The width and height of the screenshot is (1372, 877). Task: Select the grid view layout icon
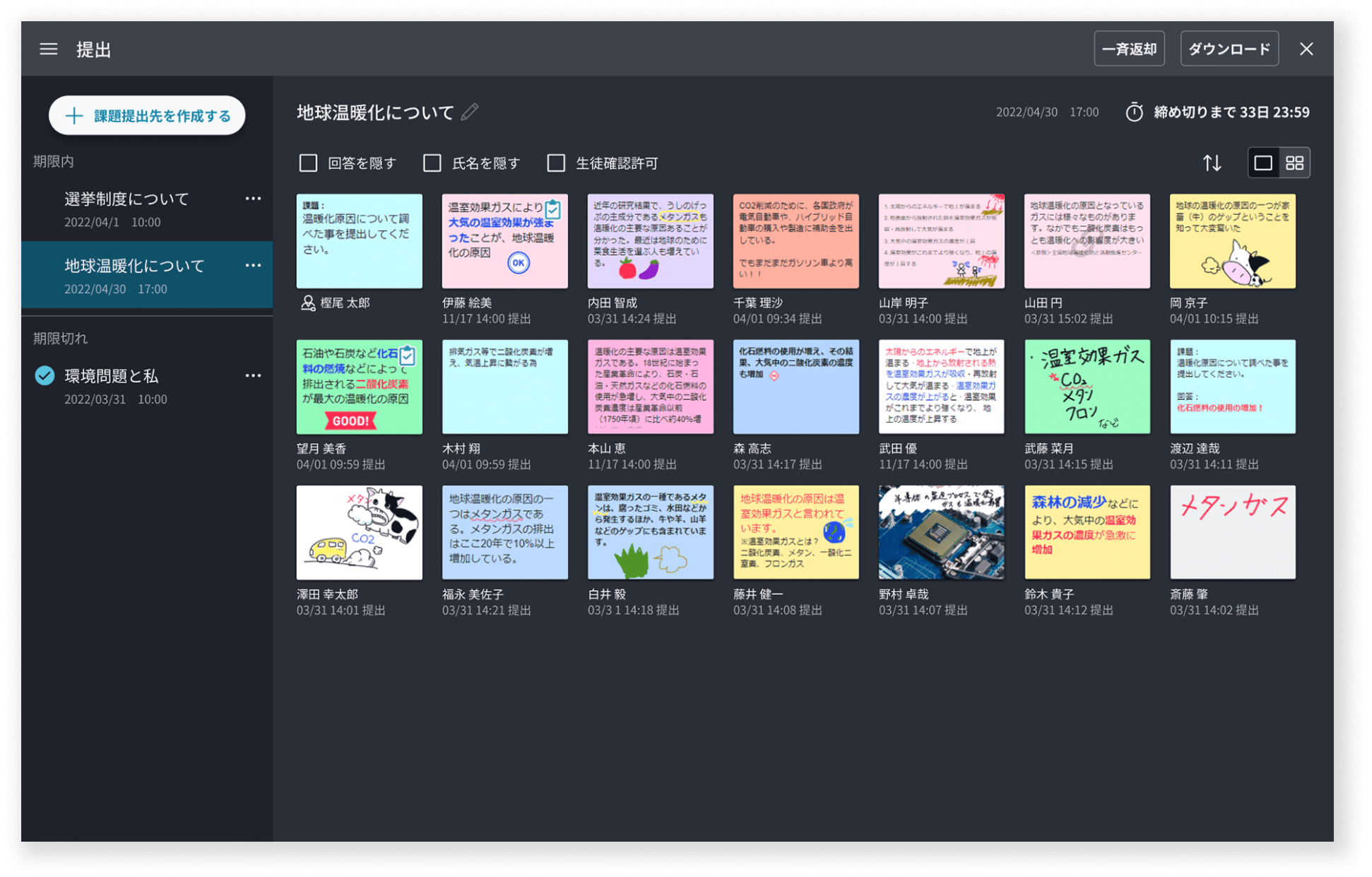1295,163
